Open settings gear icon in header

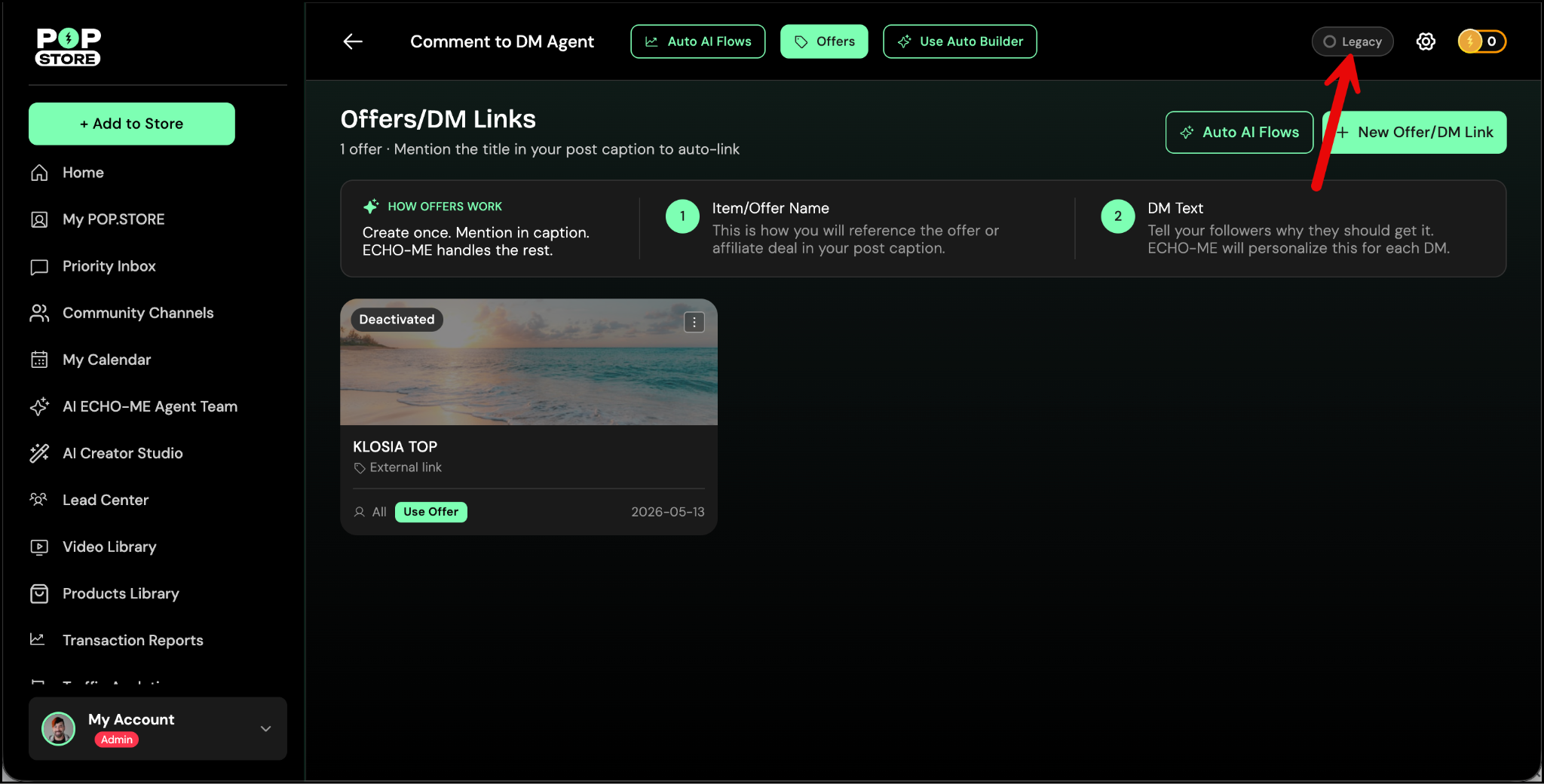[1425, 41]
